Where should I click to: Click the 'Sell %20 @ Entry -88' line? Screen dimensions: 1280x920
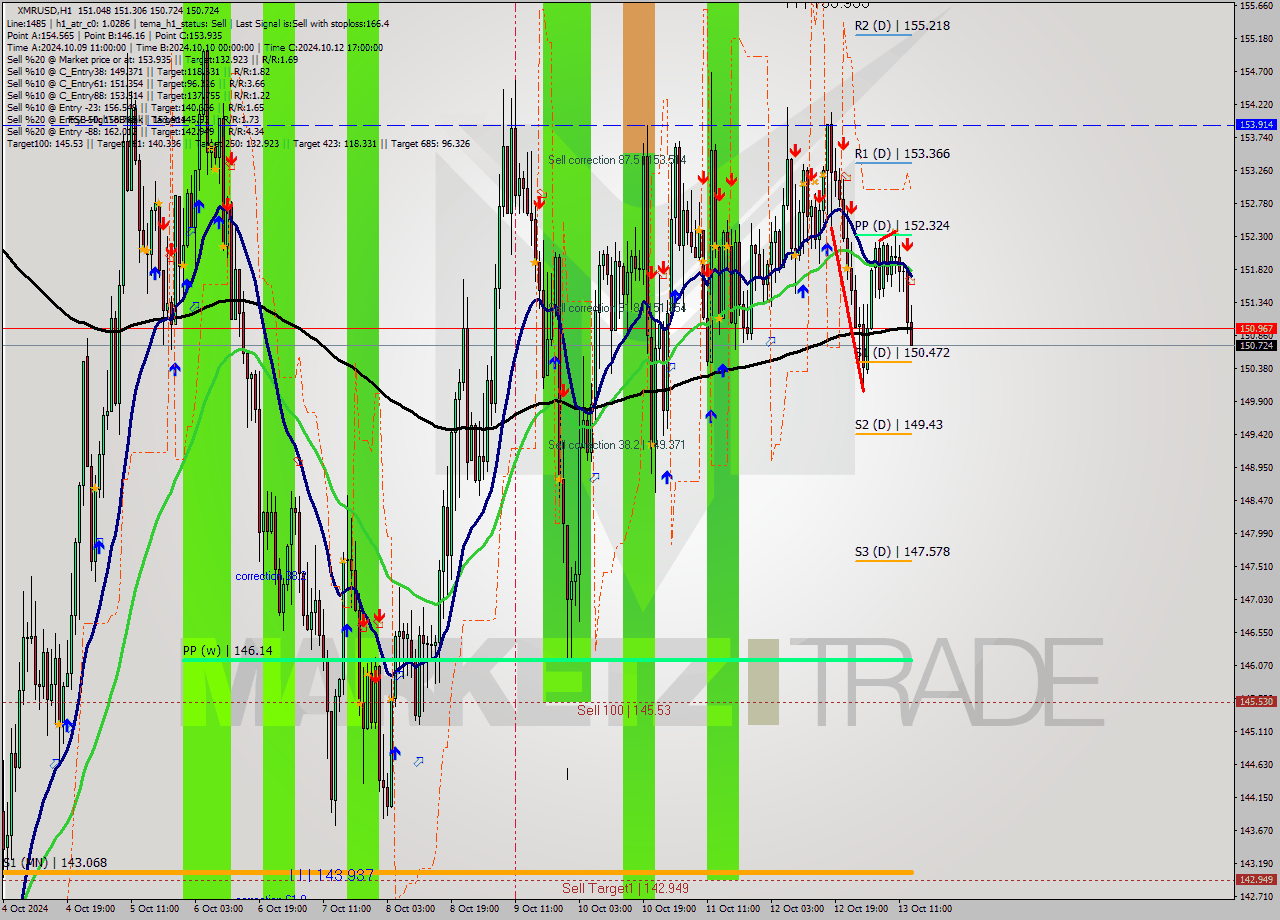(136, 131)
